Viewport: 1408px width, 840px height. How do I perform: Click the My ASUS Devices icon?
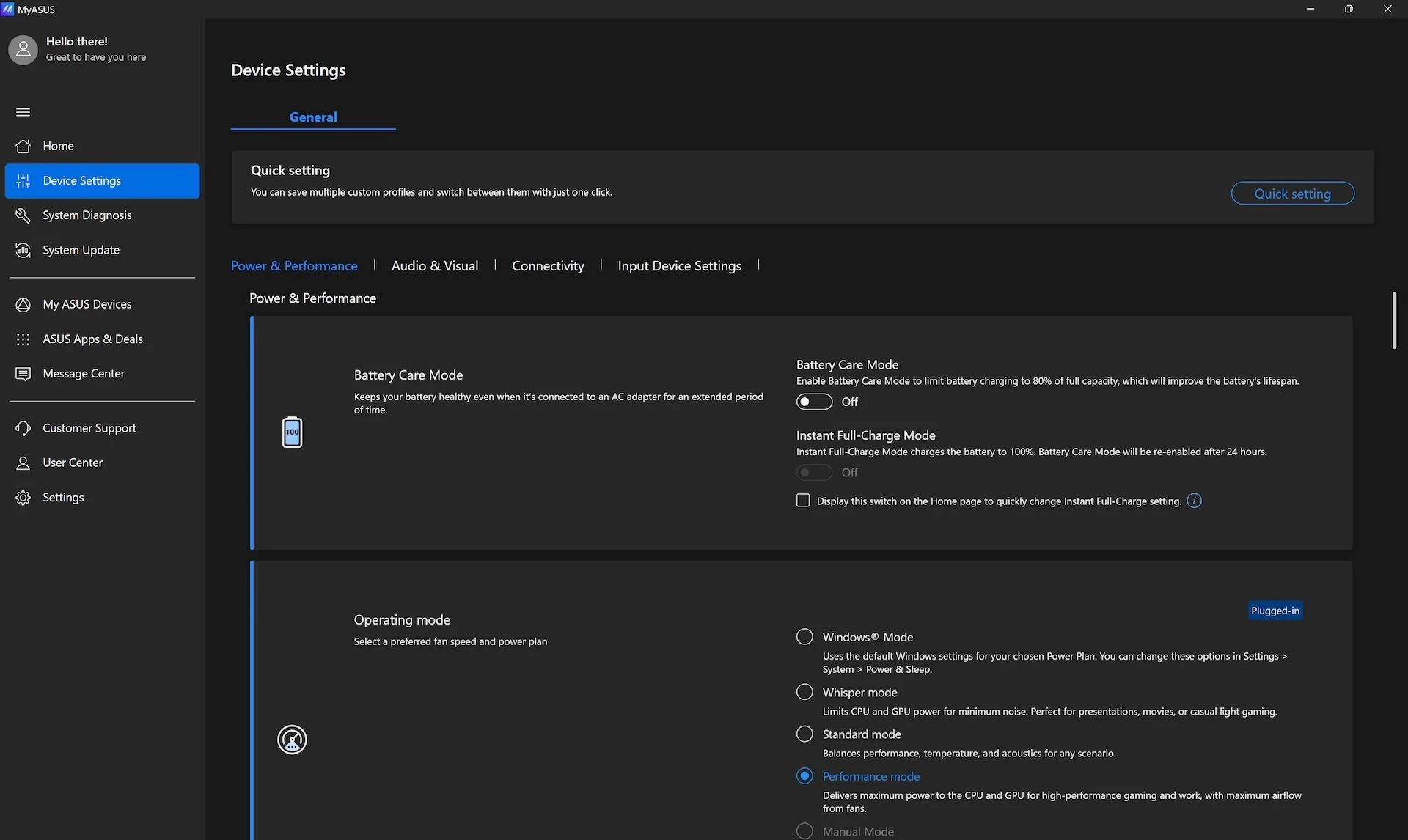(x=23, y=304)
